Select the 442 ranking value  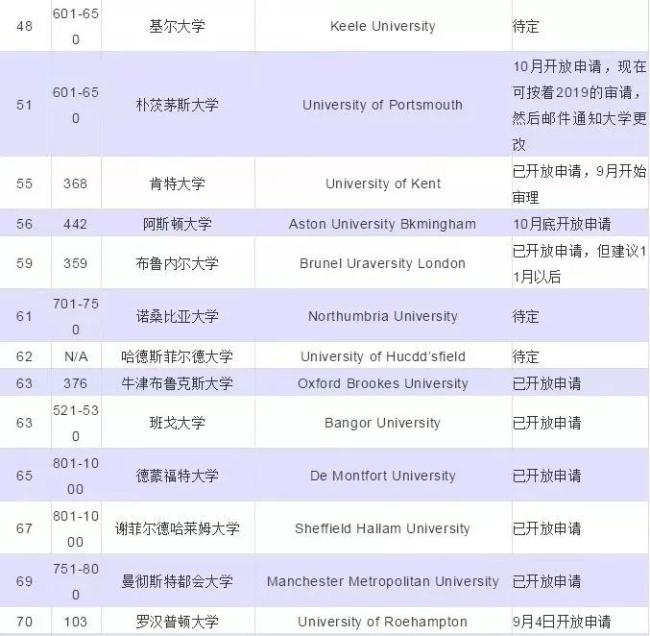point(75,224)
